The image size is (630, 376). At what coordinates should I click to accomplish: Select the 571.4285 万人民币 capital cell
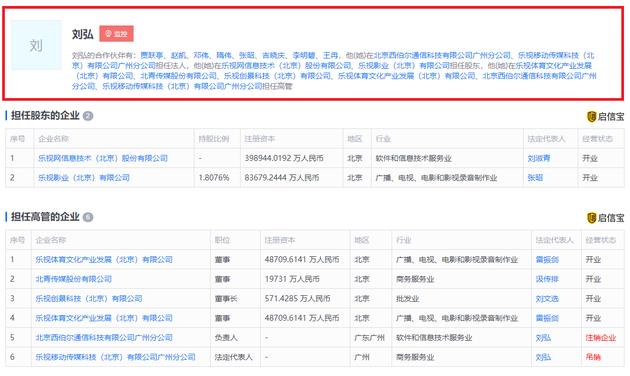[298, 298]
